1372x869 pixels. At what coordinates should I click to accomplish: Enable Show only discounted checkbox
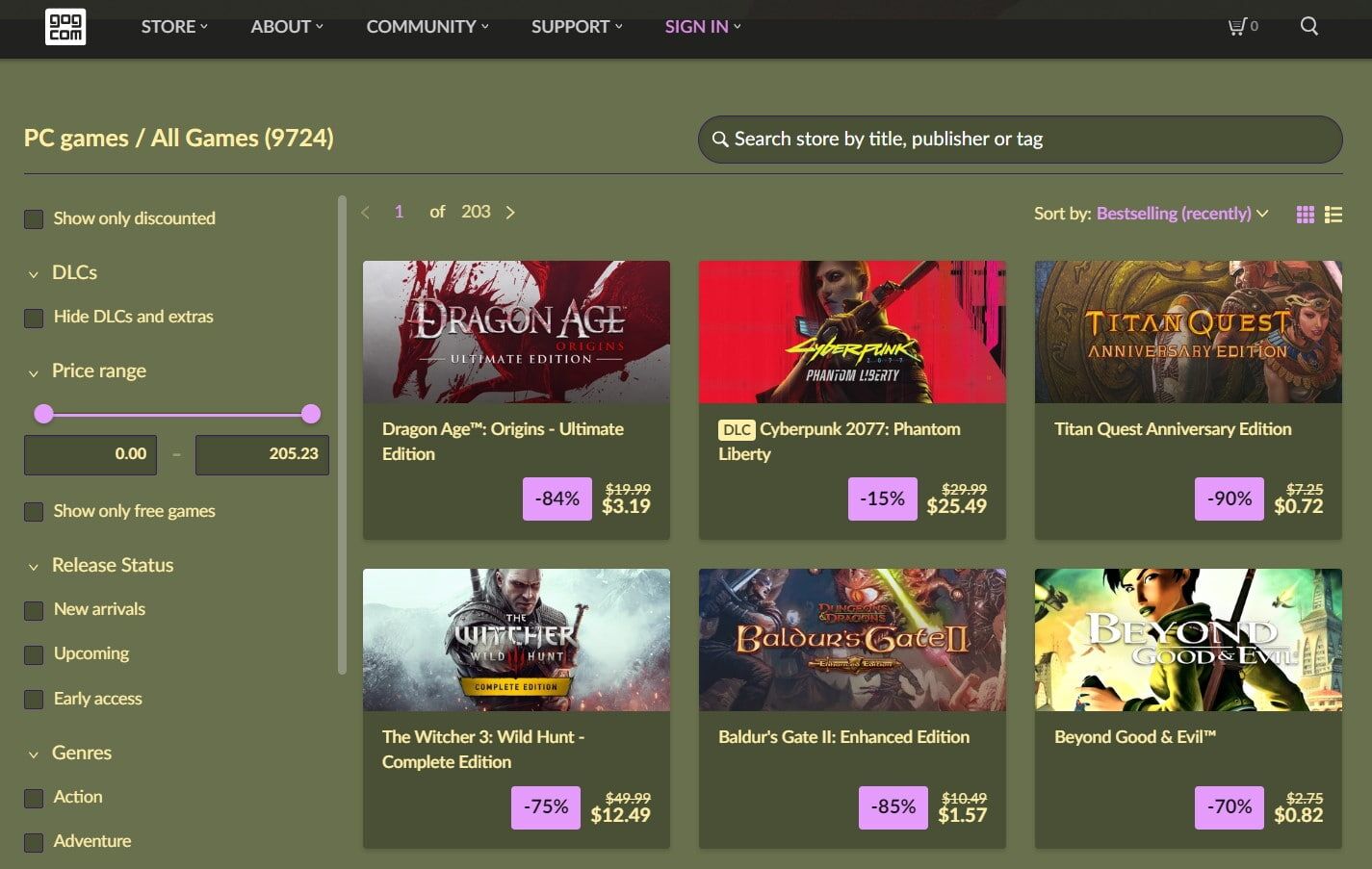coord(34,219)
